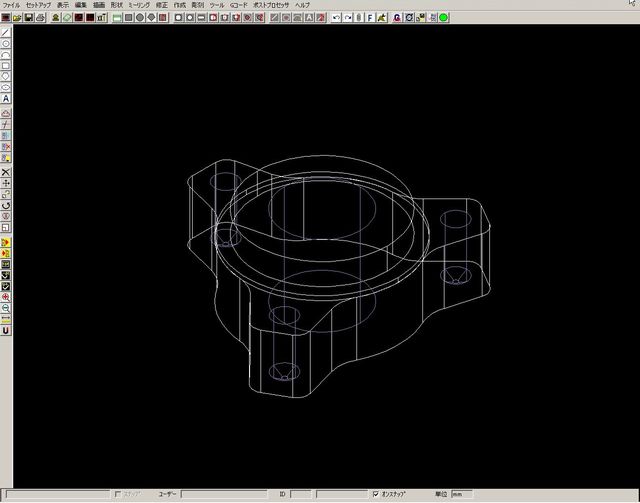Click the undo arrow icon
This screenshot has height=503, width=640.
pos(336,18)
